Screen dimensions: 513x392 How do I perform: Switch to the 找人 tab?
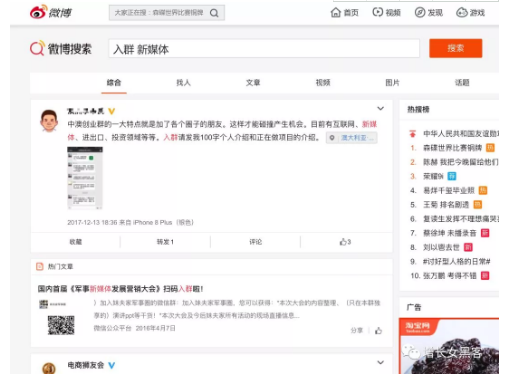pos(183,83)
